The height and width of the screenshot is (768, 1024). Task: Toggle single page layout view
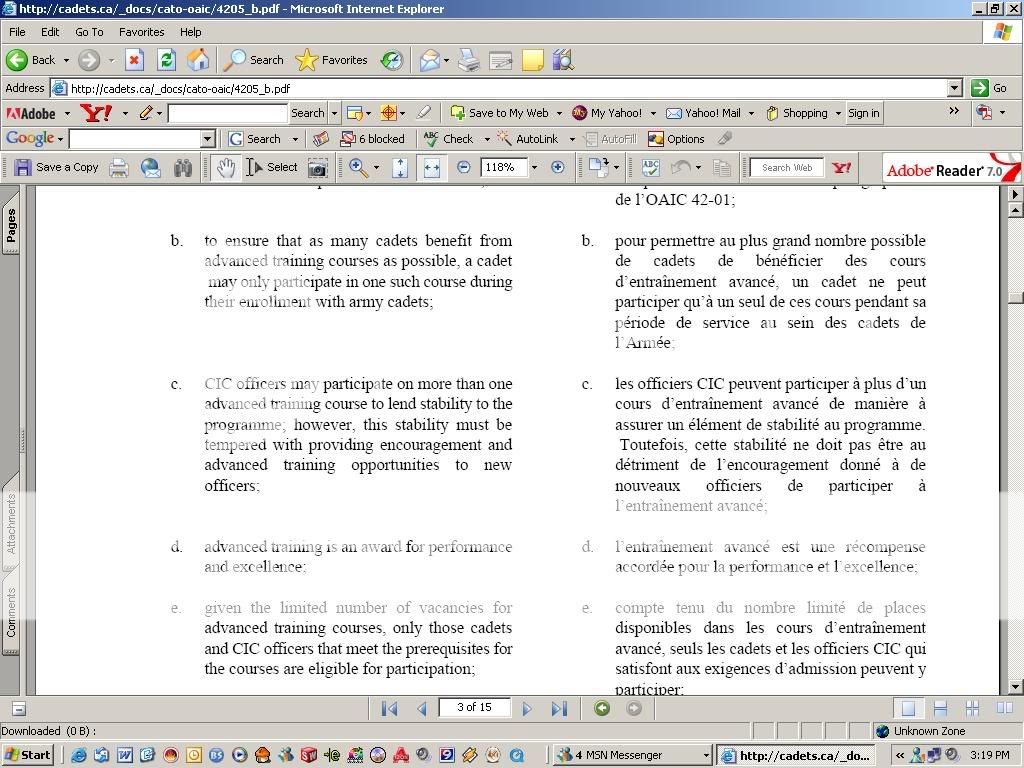908,708
